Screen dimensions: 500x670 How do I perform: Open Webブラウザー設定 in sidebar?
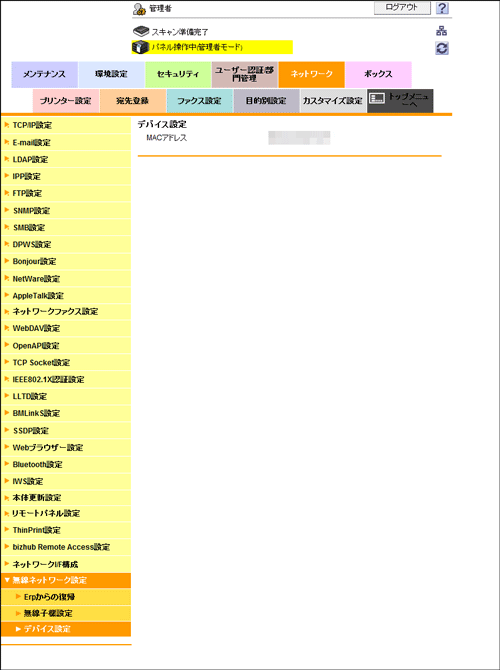66,448
